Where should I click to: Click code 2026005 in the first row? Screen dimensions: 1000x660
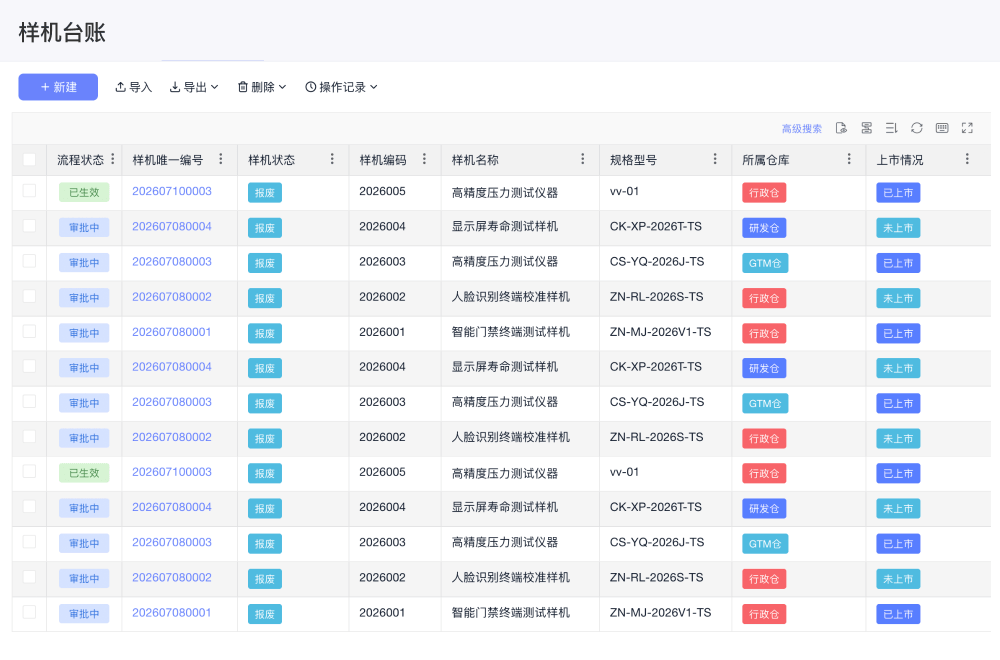pyautogui.click(x=382, y=191)
